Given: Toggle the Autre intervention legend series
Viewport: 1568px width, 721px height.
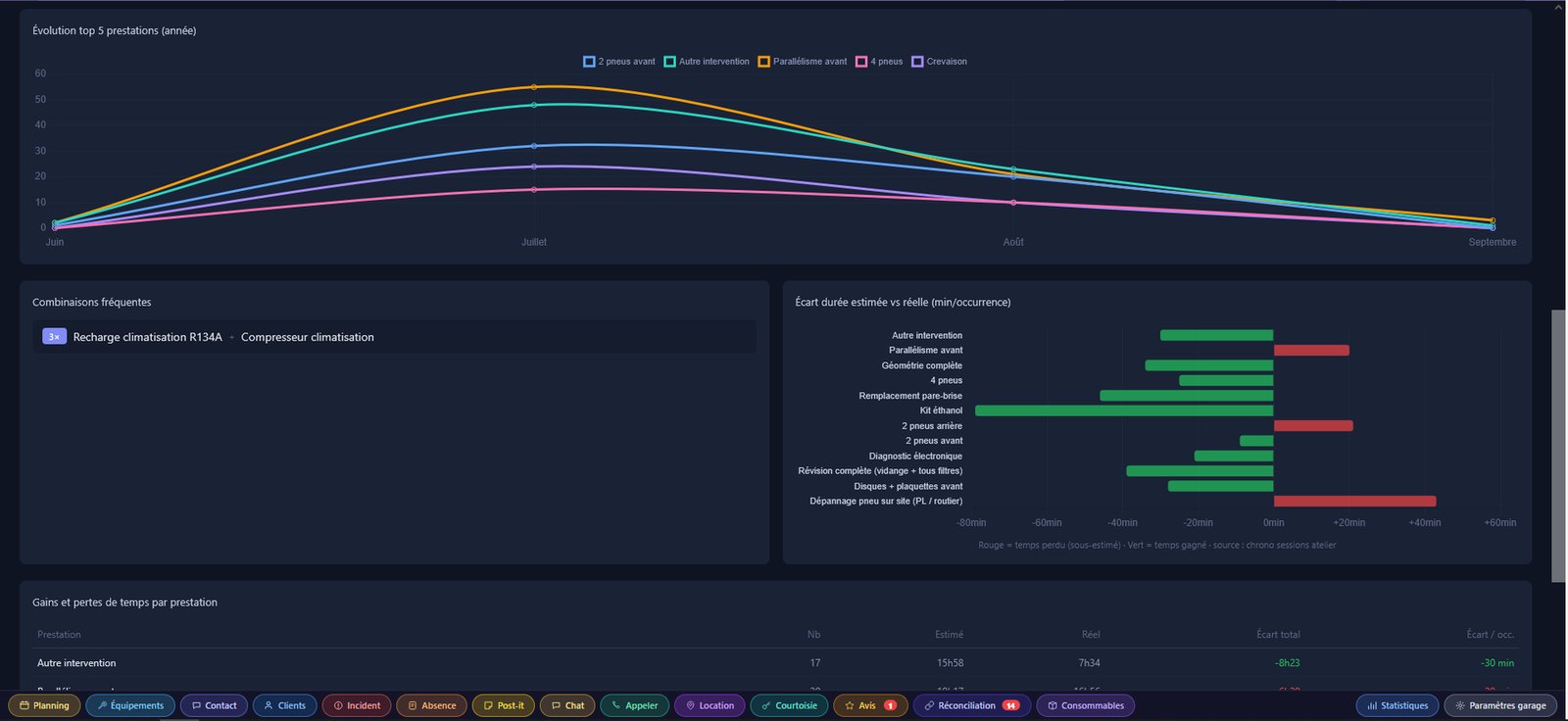Looking at the screenshot, I should [707, 62].
